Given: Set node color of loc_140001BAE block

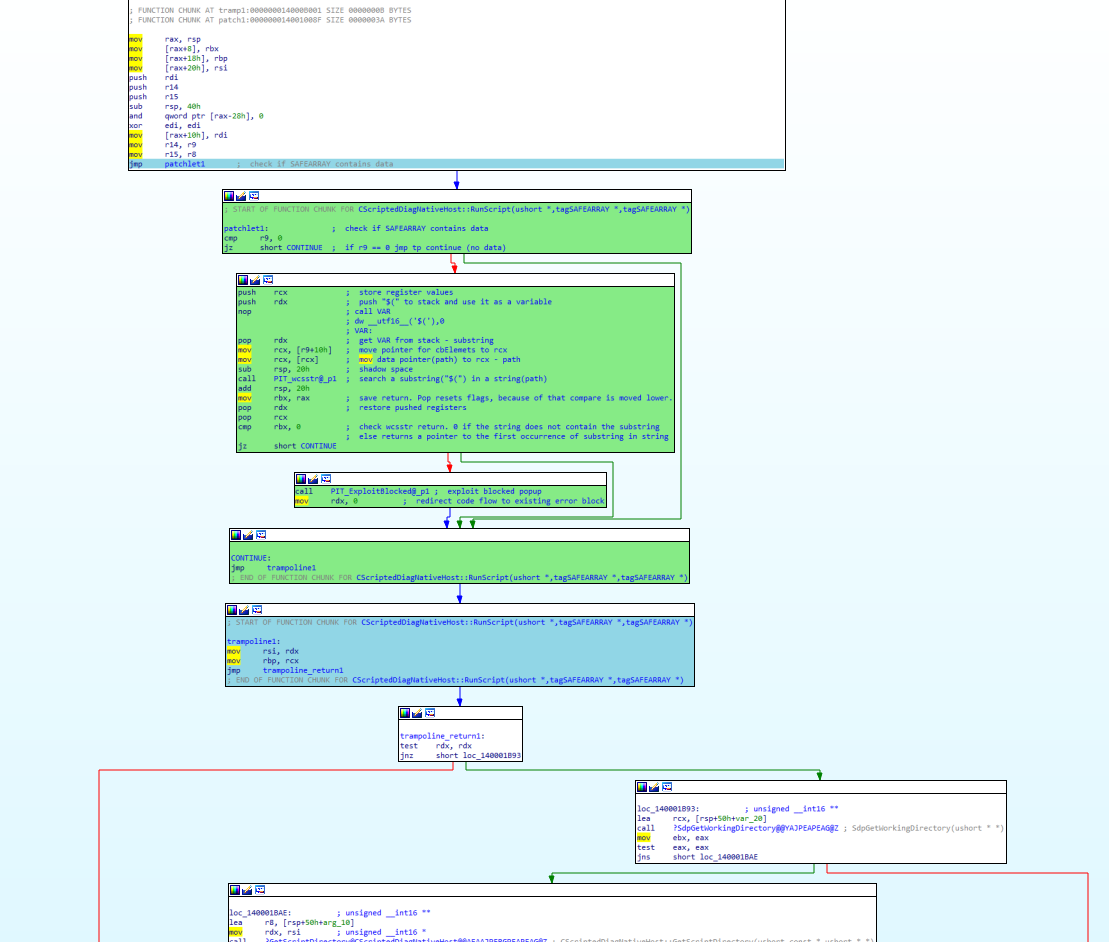Looking at the screenshot, I should 235,890.
